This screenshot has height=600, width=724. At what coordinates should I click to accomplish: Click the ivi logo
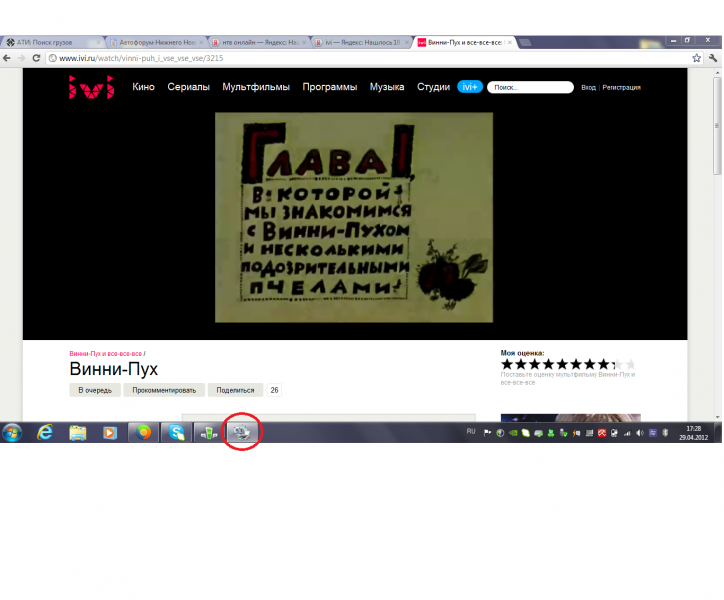point(91,87)
